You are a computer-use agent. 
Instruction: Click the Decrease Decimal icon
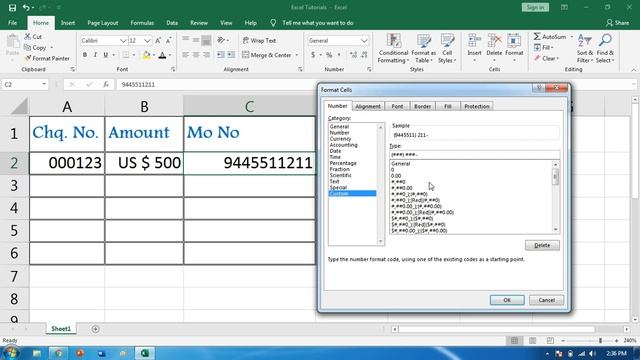coord(364,55)
